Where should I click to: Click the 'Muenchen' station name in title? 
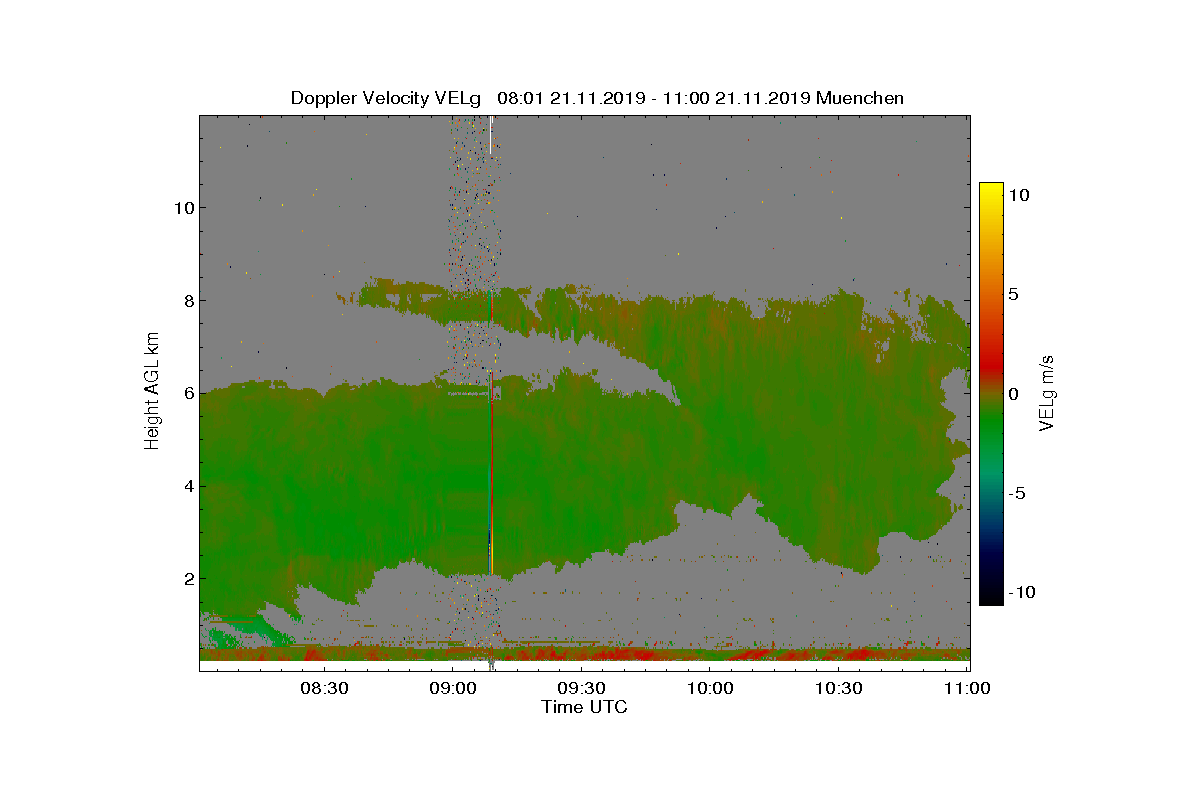(x=860, y=98)
